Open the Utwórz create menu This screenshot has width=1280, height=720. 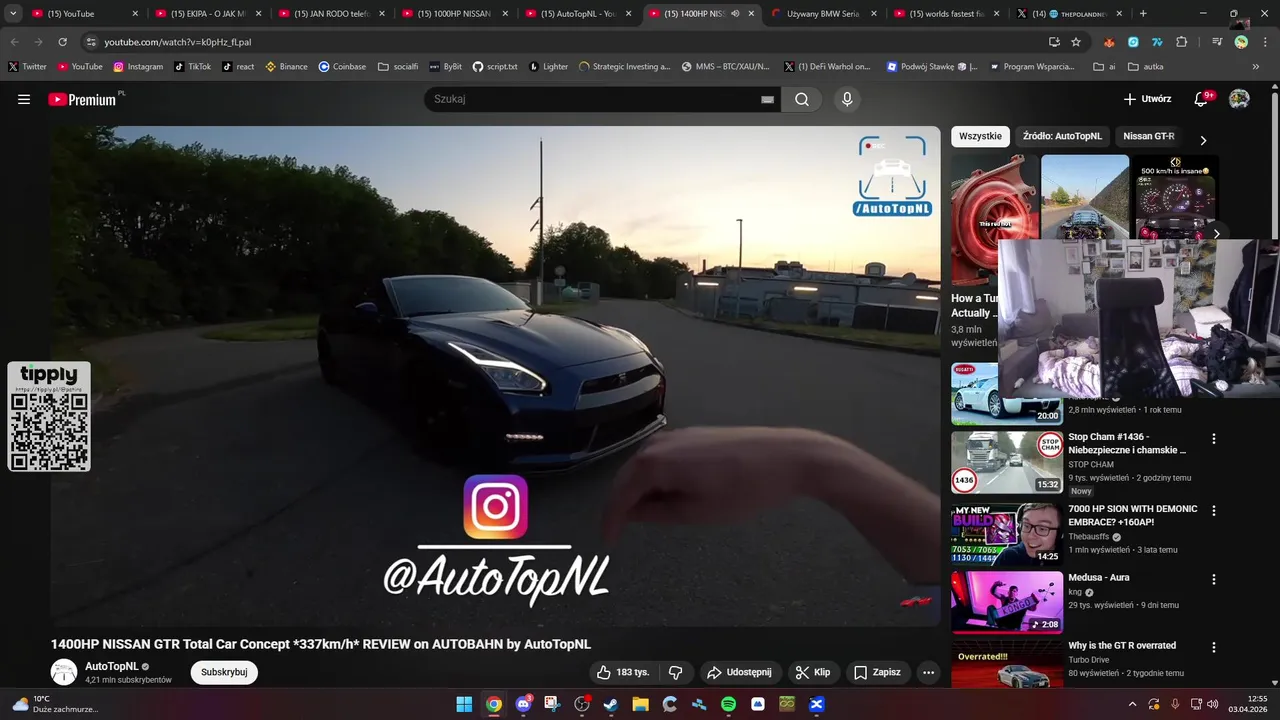click(x=1146, y=99)
